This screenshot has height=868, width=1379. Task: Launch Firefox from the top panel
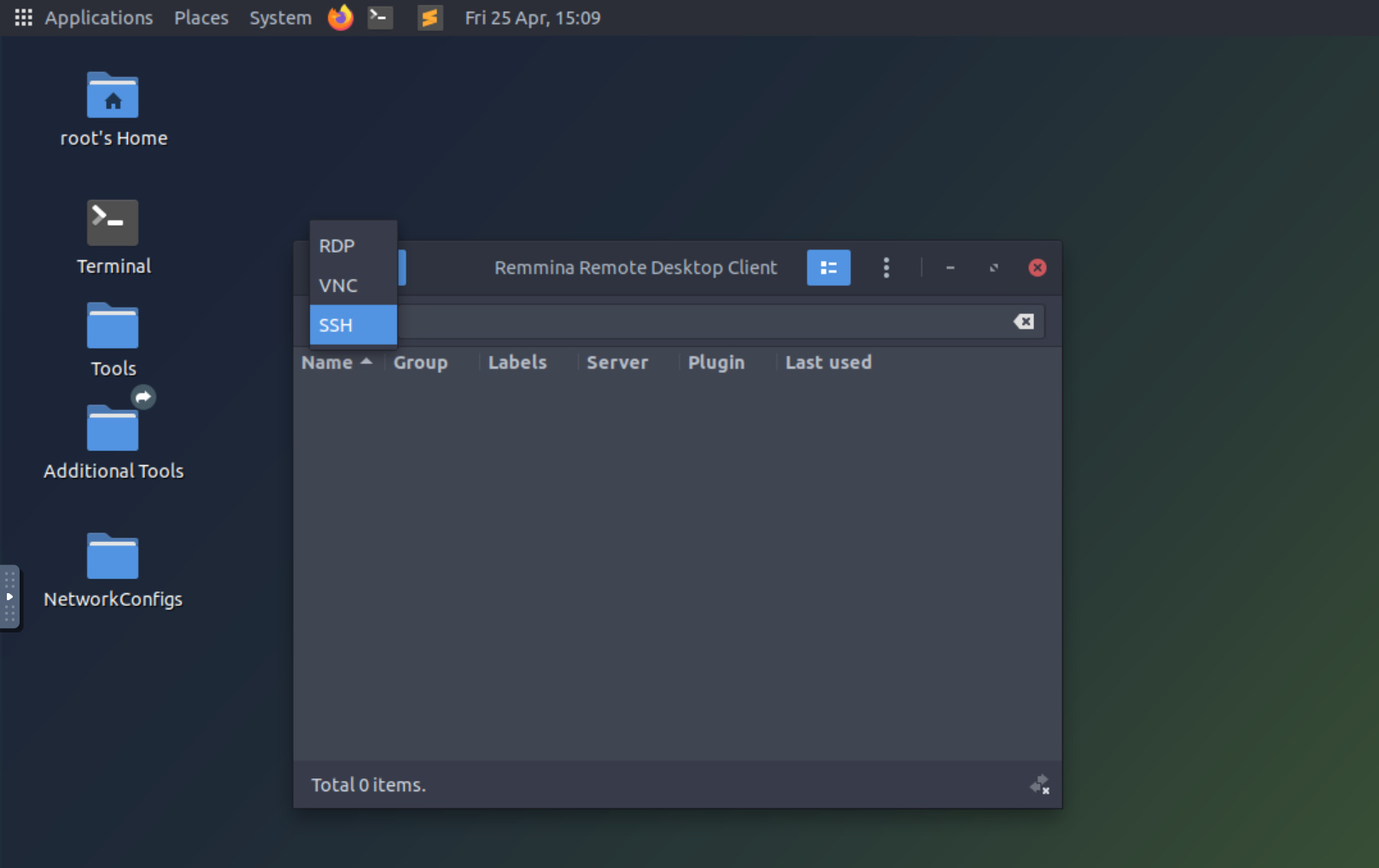coord(341,17)
